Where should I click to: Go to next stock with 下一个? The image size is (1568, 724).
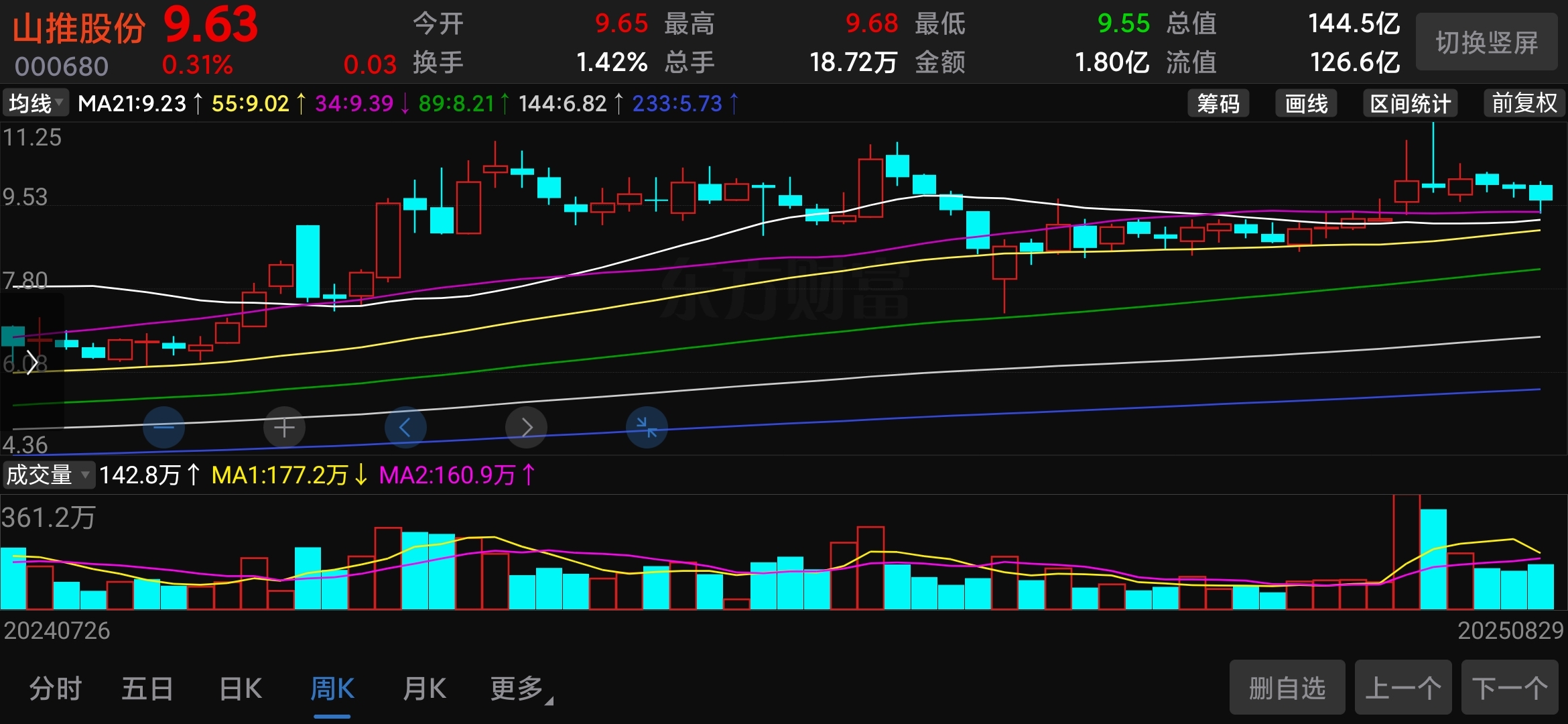tap(1510, 688)
